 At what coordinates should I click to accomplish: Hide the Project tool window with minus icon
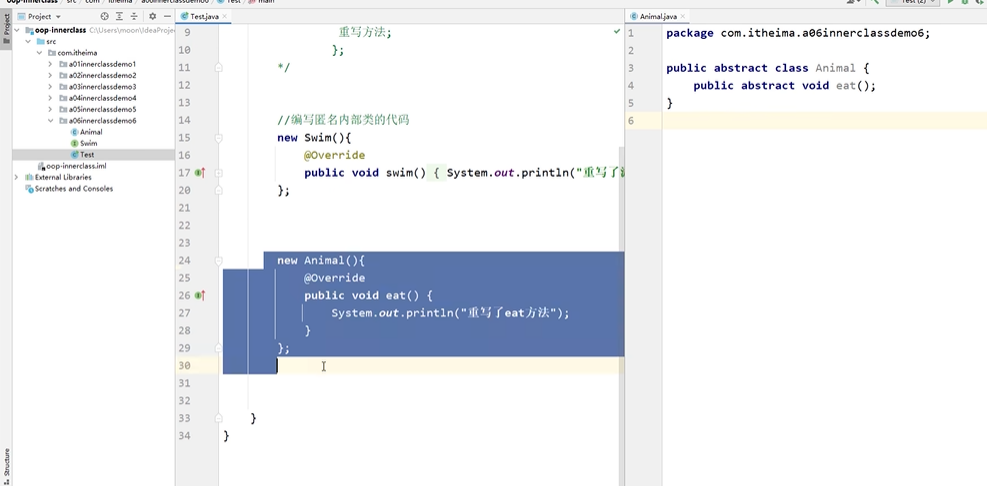[x=166, y=16]
